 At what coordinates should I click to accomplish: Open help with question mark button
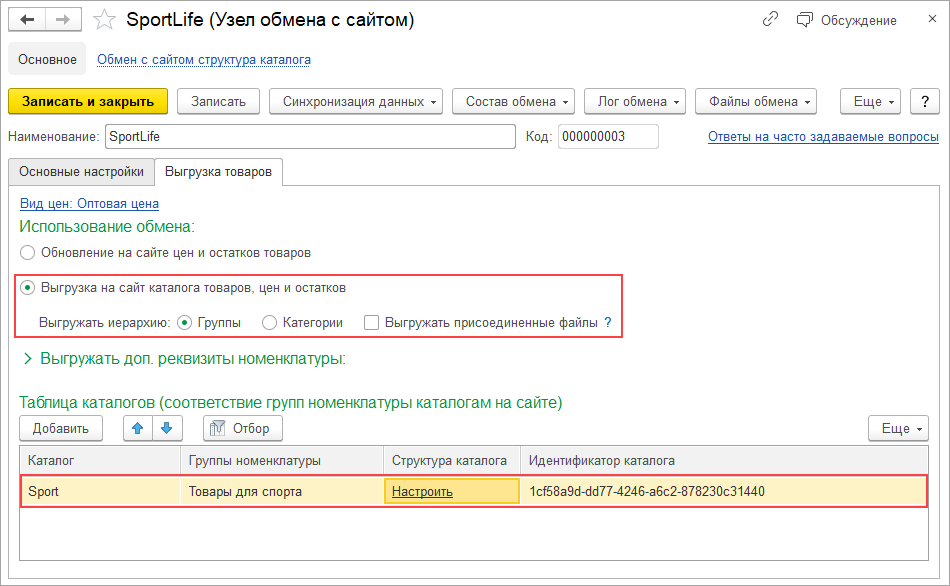925,101
